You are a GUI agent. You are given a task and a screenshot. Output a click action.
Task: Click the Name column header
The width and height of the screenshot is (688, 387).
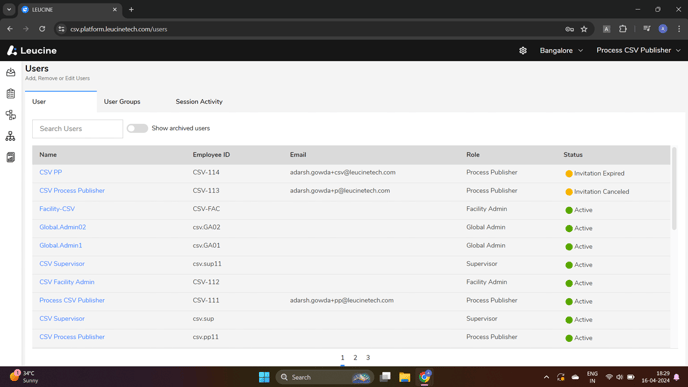(x=48, y=155)
